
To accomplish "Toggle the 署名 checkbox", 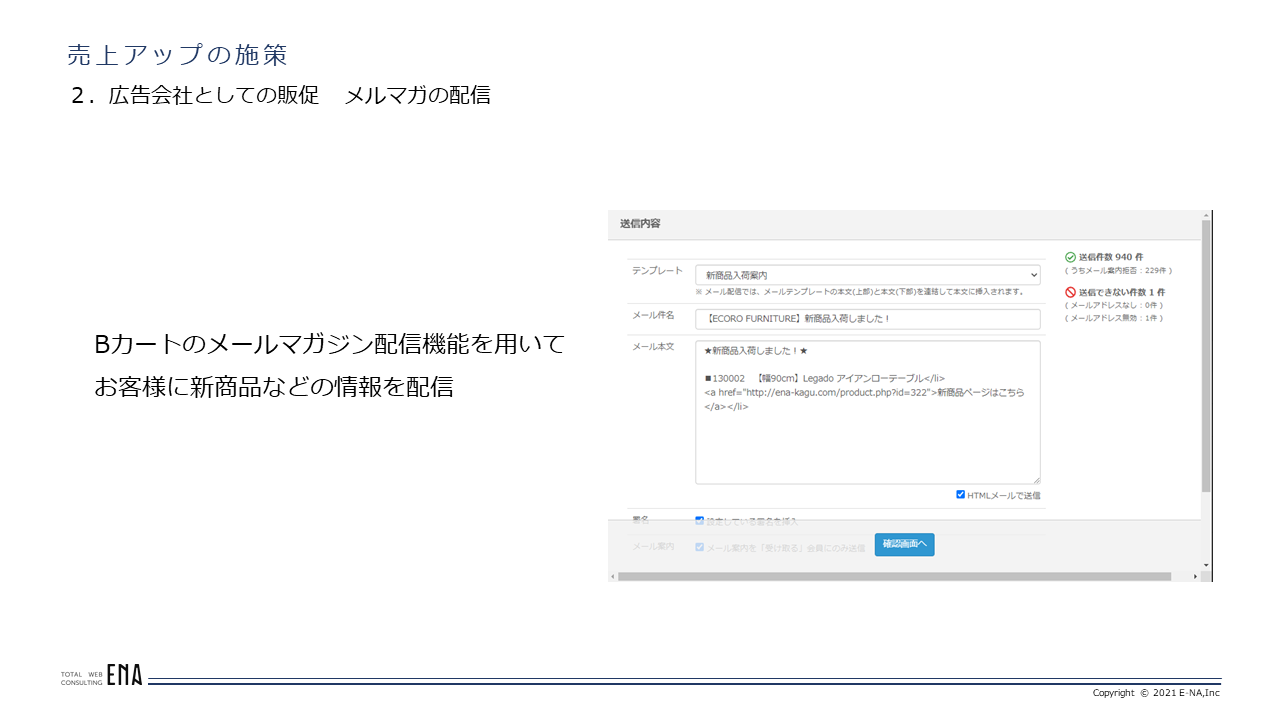I will (700, 520).
